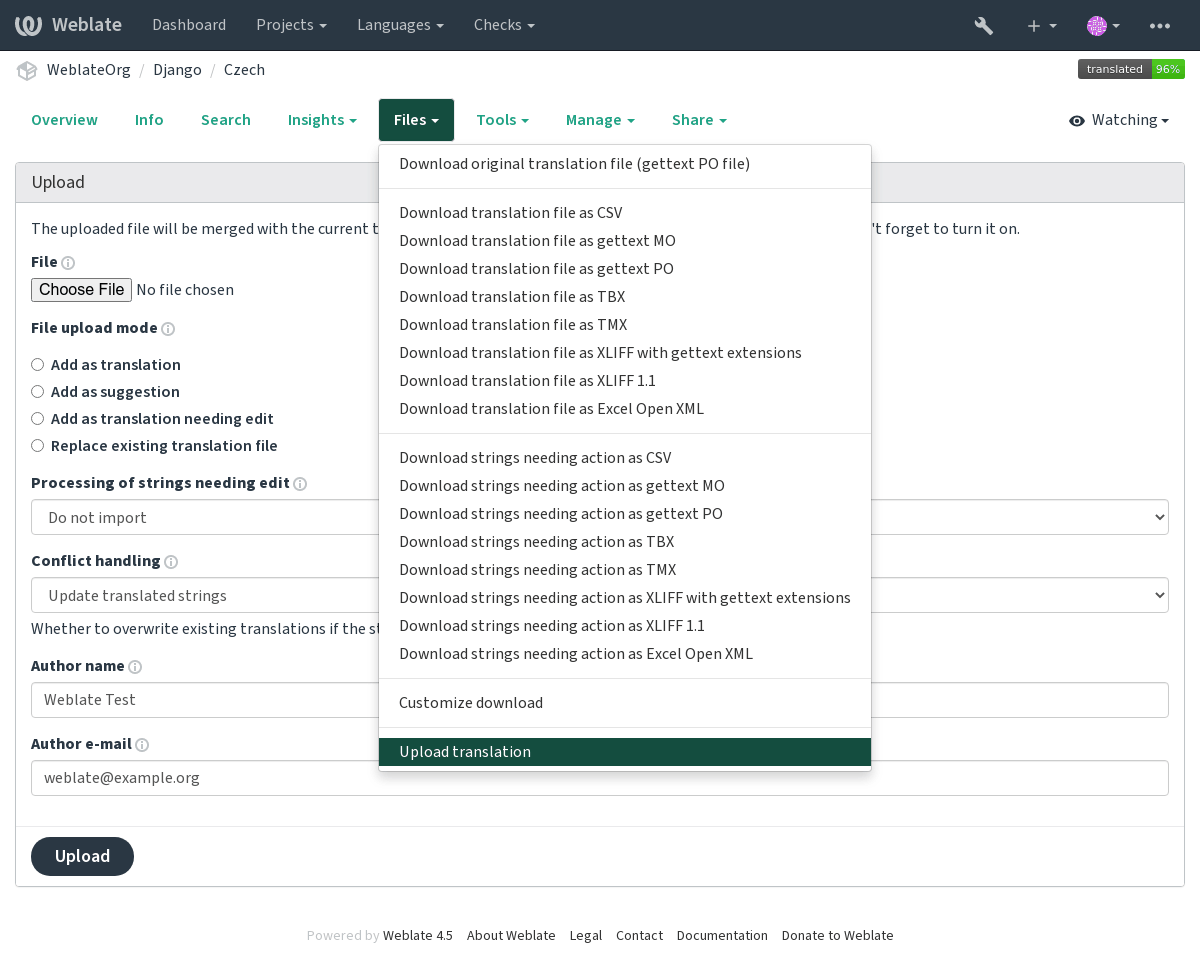Open the Share dropdown
1200x953 pixels.
click(699, 120)
